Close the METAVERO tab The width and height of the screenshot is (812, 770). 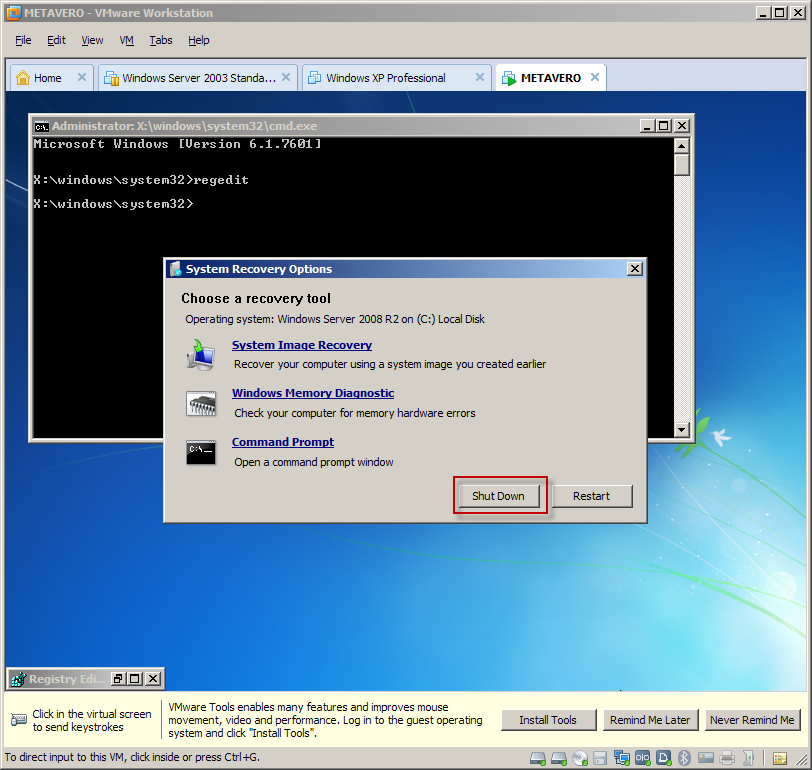click(x=595, y=77)
